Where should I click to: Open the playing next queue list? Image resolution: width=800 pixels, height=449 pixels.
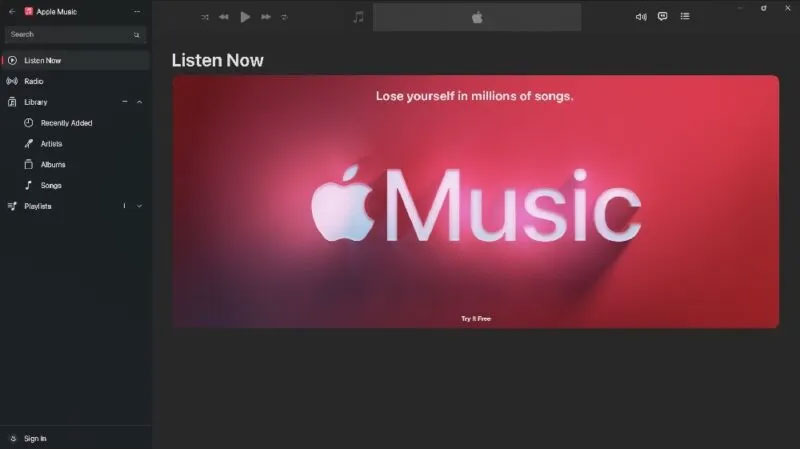click(x=685, y=16)
